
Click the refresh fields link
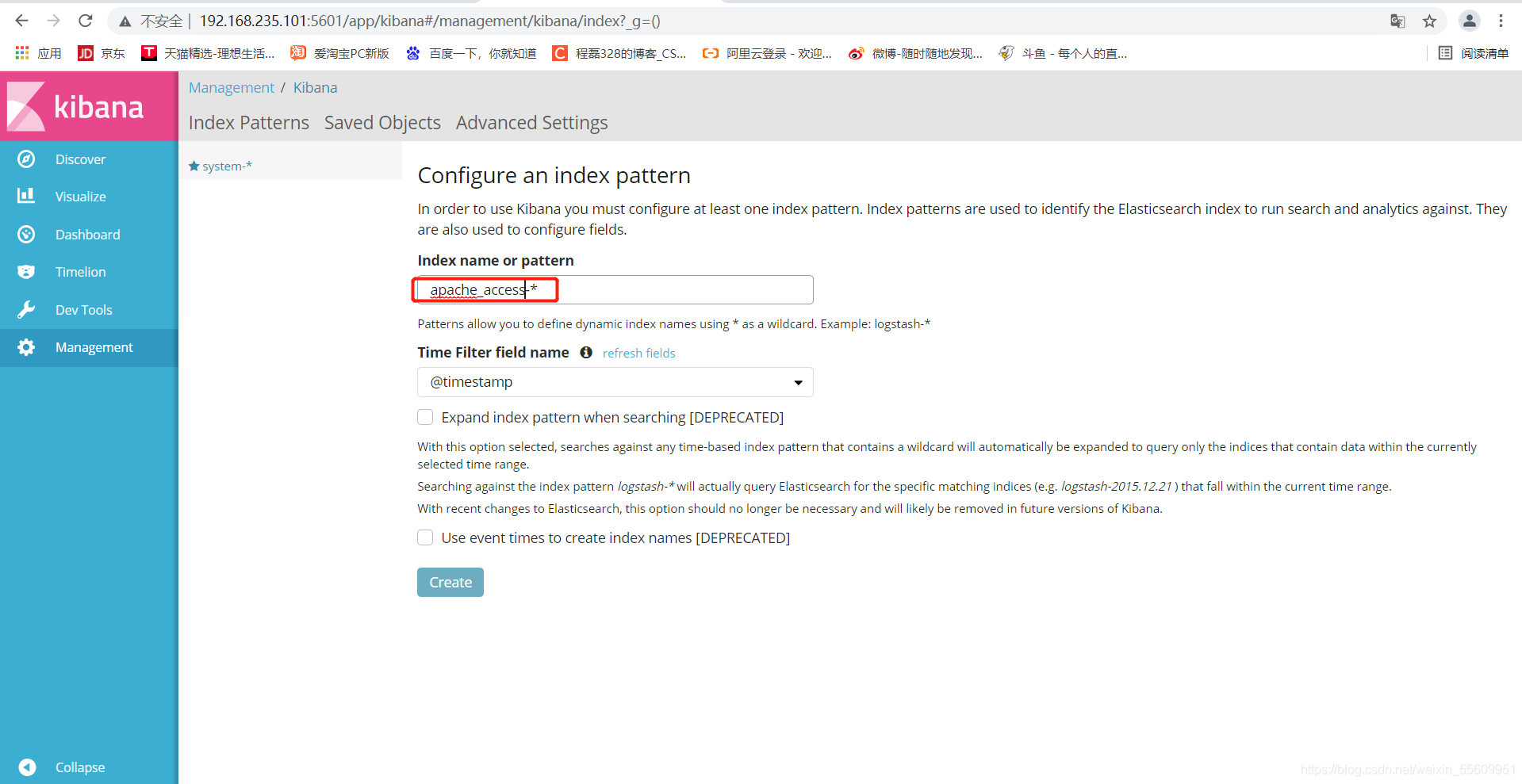pos(639,353)
